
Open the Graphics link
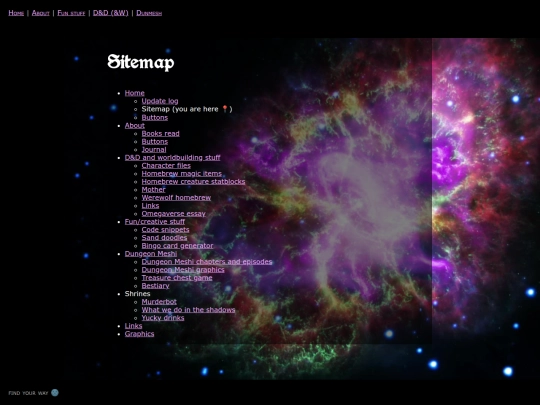click(139, 334)
